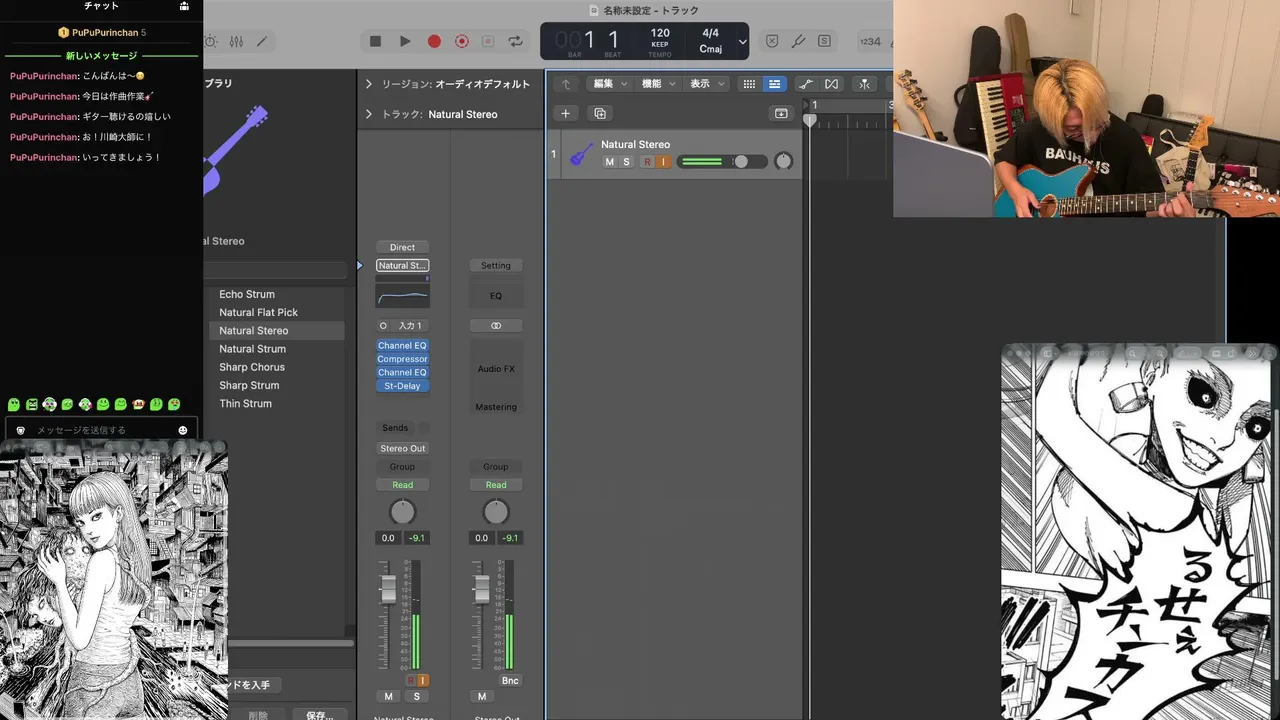The image size is (1280, 720).
Task: Click Mastering slot on Stereo Out
Action: pyautogui.click(x=496, y=407)
